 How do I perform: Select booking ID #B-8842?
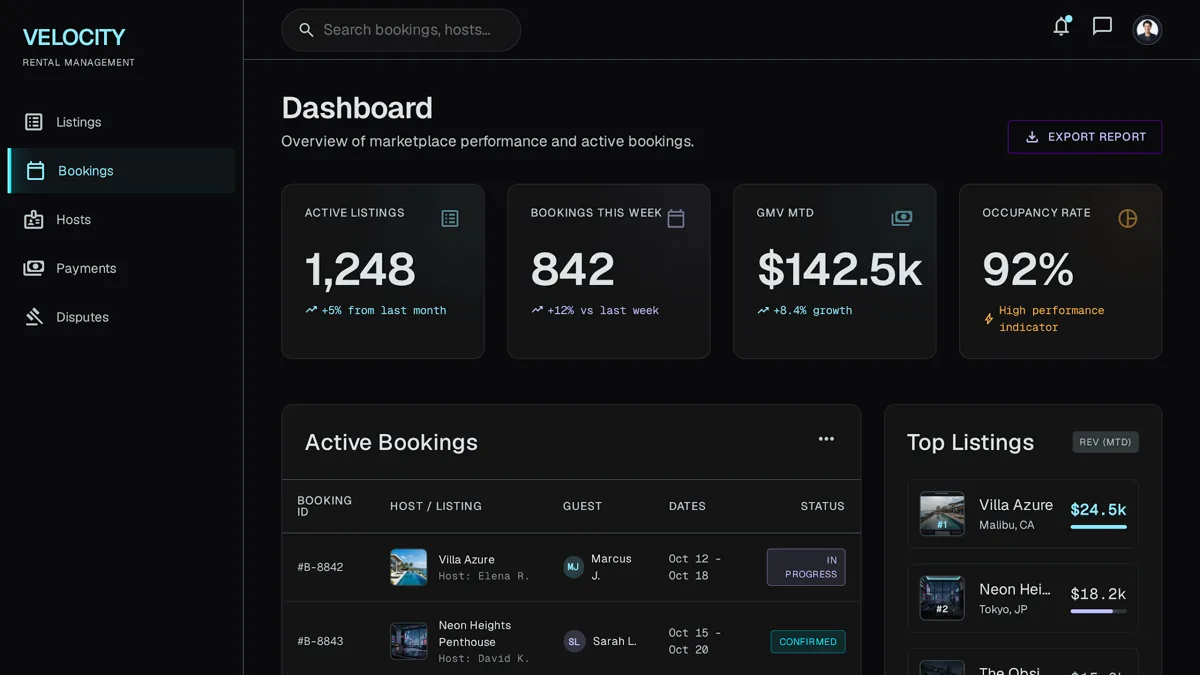320,567
